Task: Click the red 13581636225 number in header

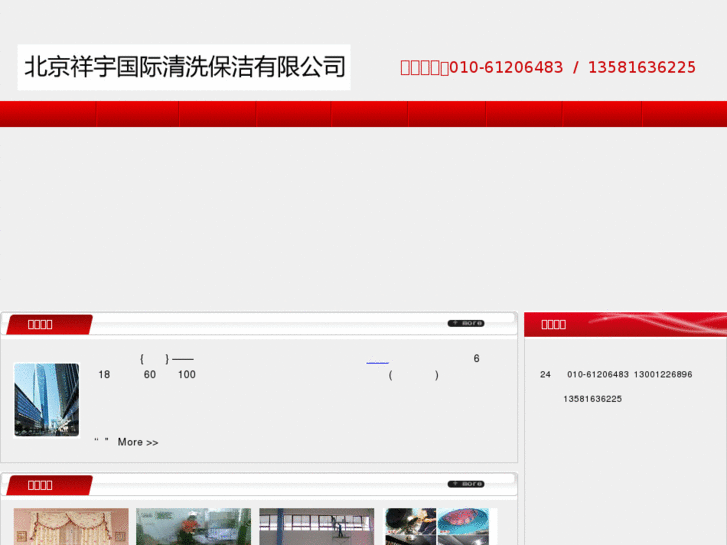Action: coord(642,68)
